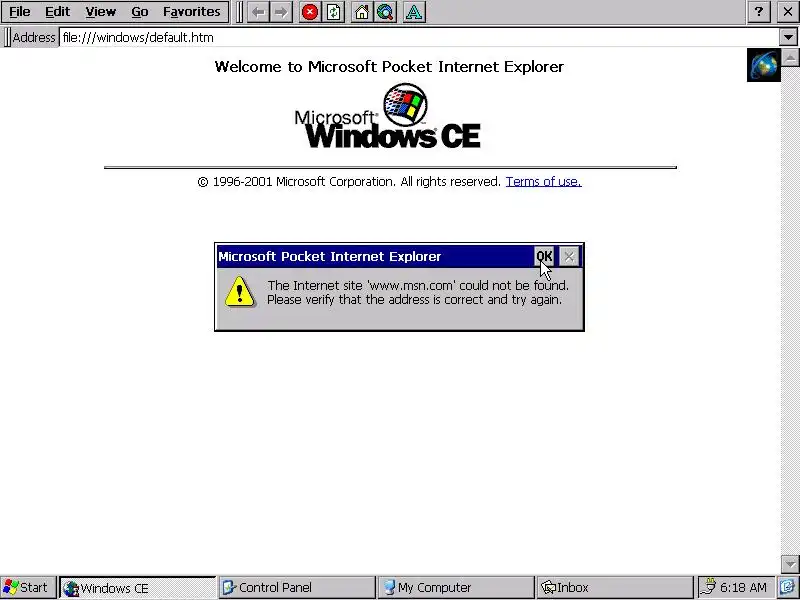Open the File menu
Viewport: 800px width, 600px height.
click(x=20, y=12)
